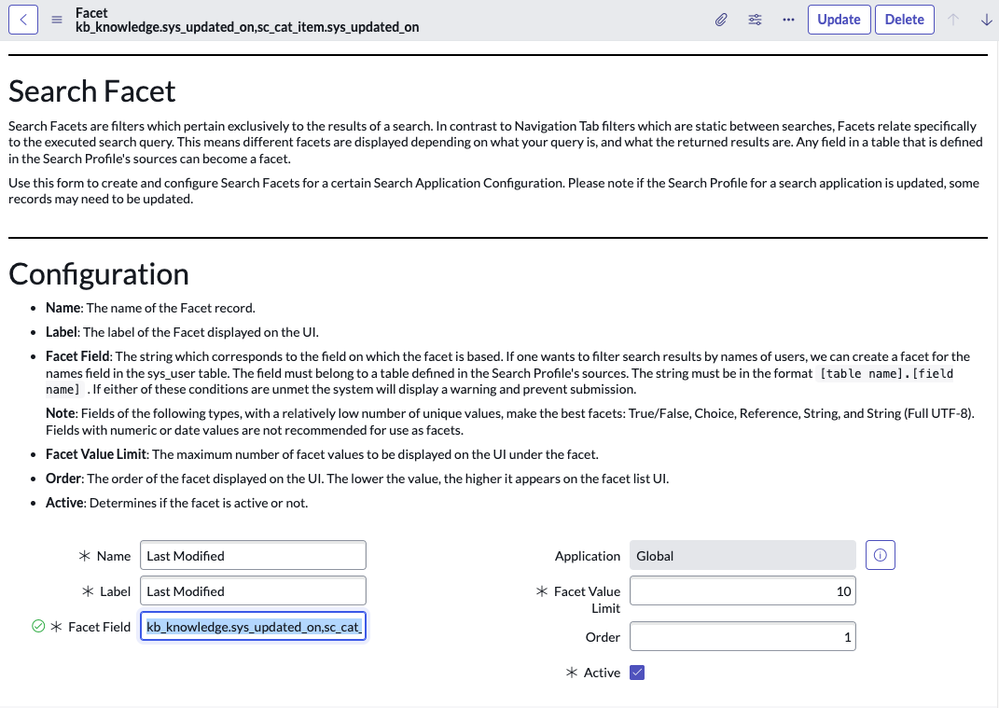The image size is (999, 708).
Task: Click the Configuration heading
Action: pyautogui.click(x=99, y=274)
